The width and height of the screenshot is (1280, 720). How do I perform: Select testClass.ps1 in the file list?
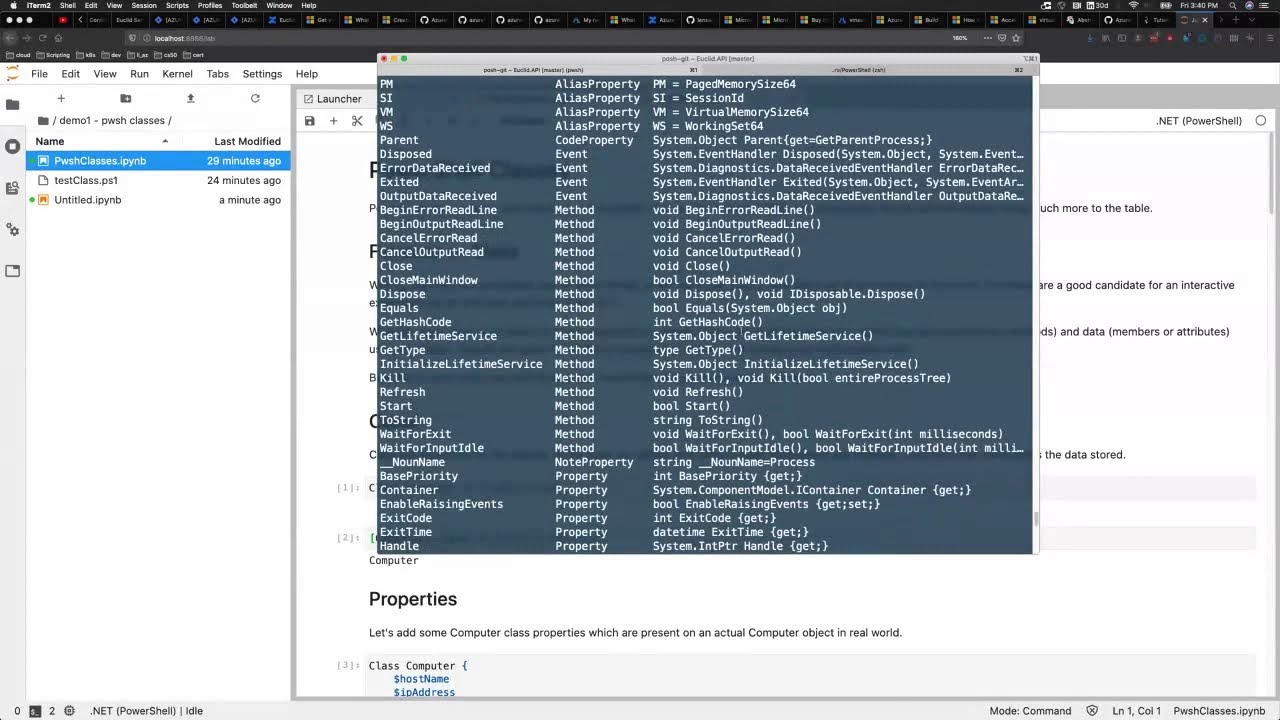click(160, 181)
